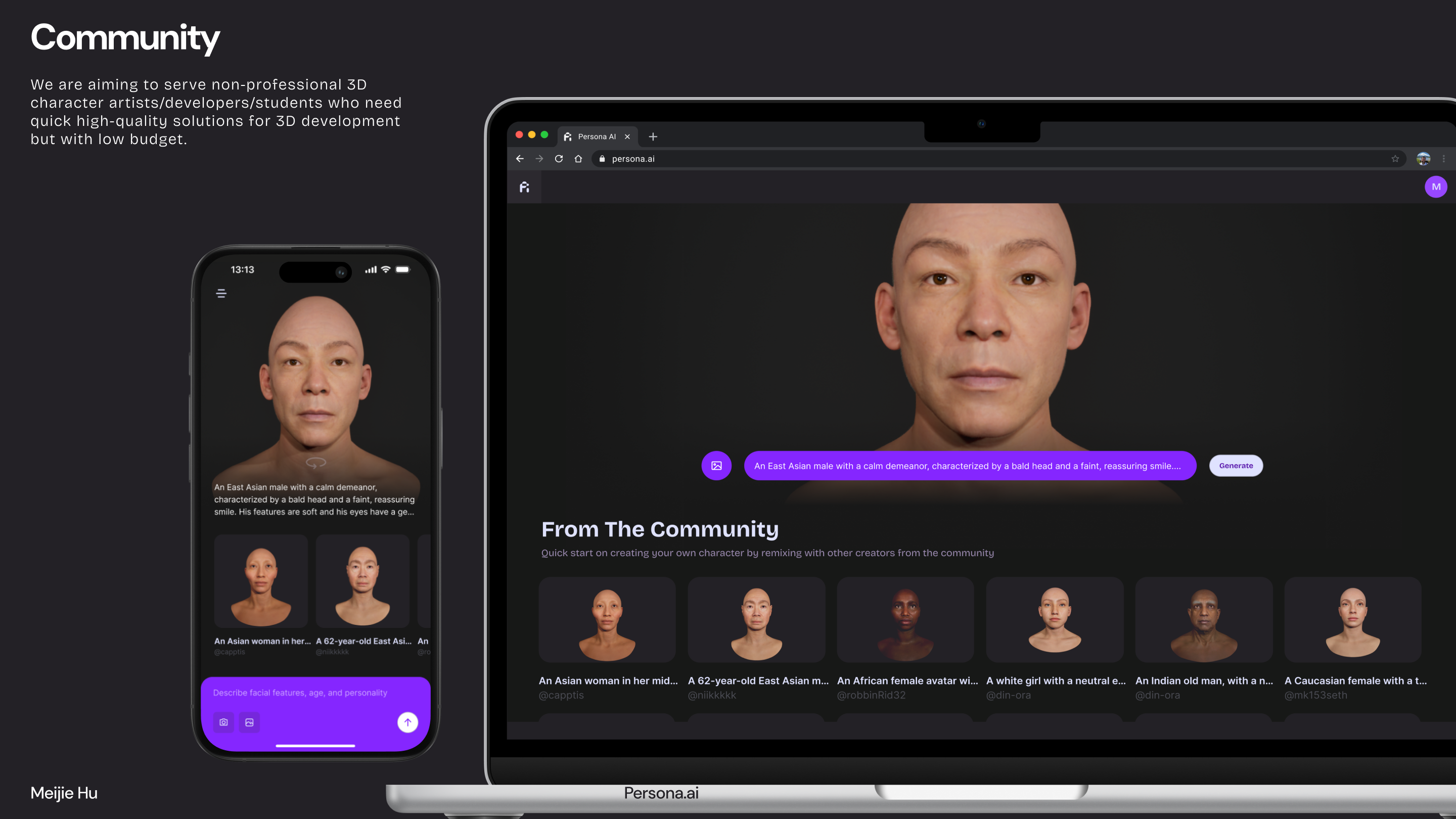Select the Asian woman thumbnail by @capptis

[607, 619]
